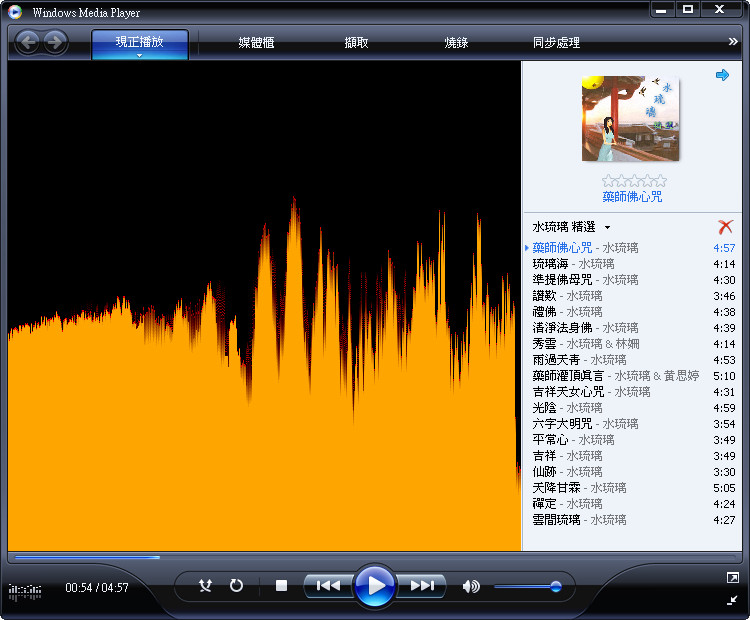Select the track 天降甘霖
This screenshot has width=750, height=620.
click(632, 488)
